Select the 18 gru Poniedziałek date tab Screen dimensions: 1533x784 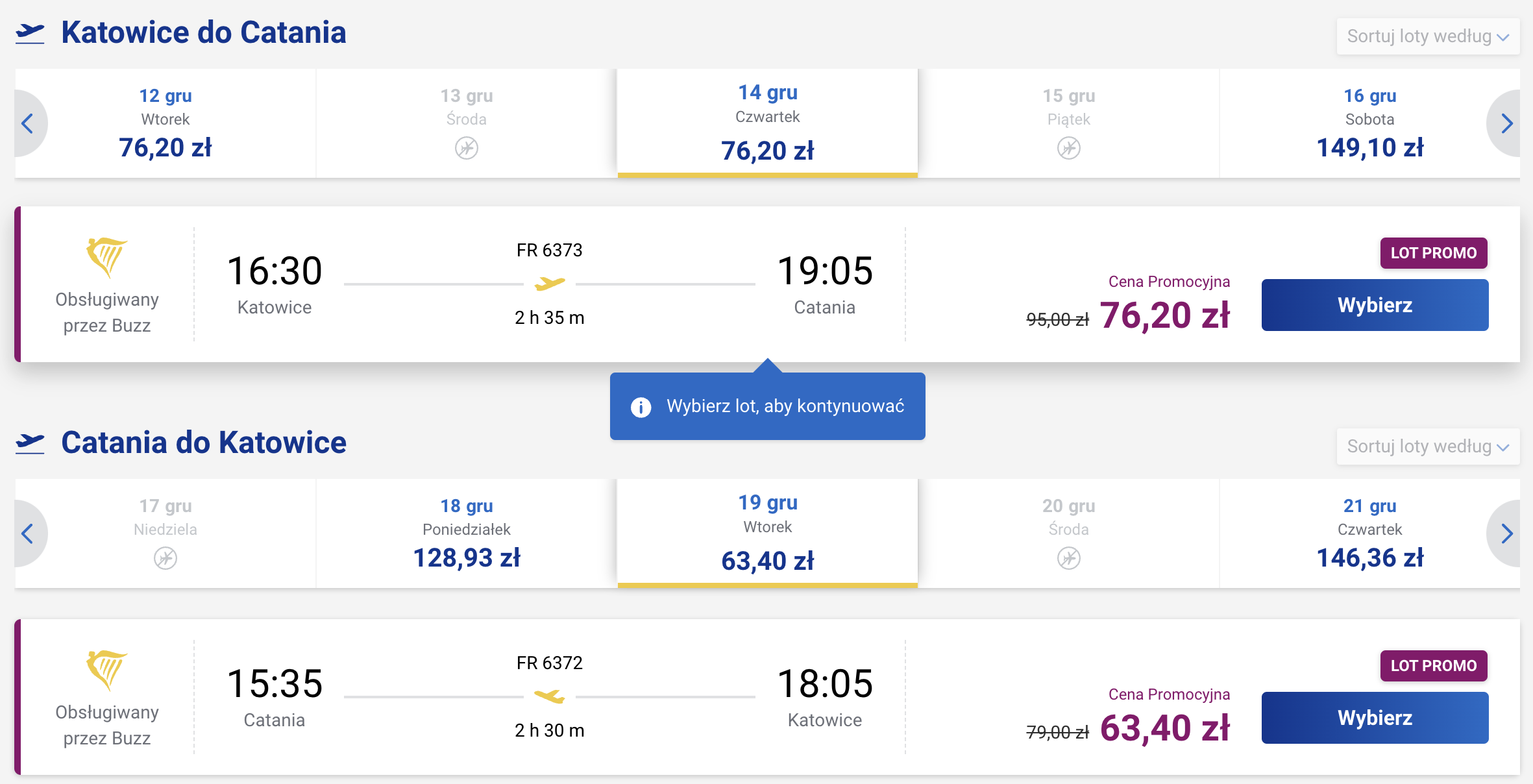(x=467, y=533)
